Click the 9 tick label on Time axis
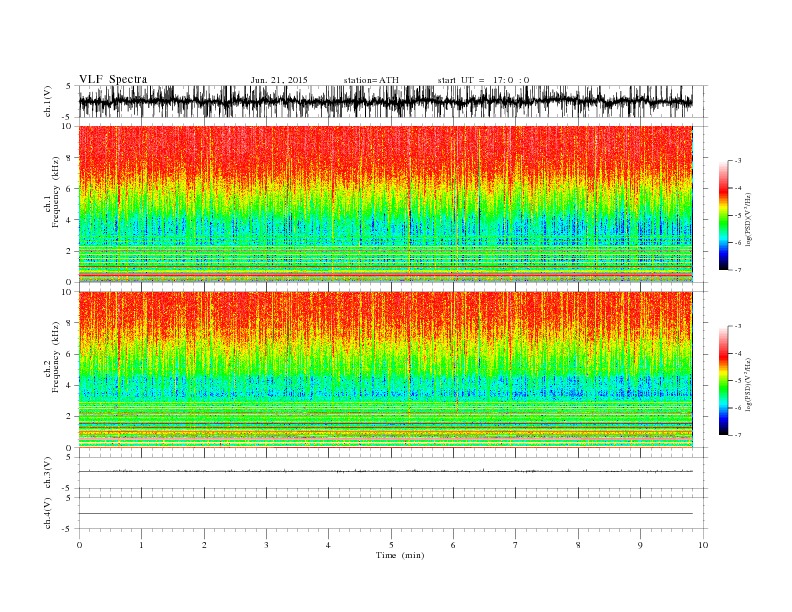The width and height of the screenshot is (792, 612). (640, 545)
